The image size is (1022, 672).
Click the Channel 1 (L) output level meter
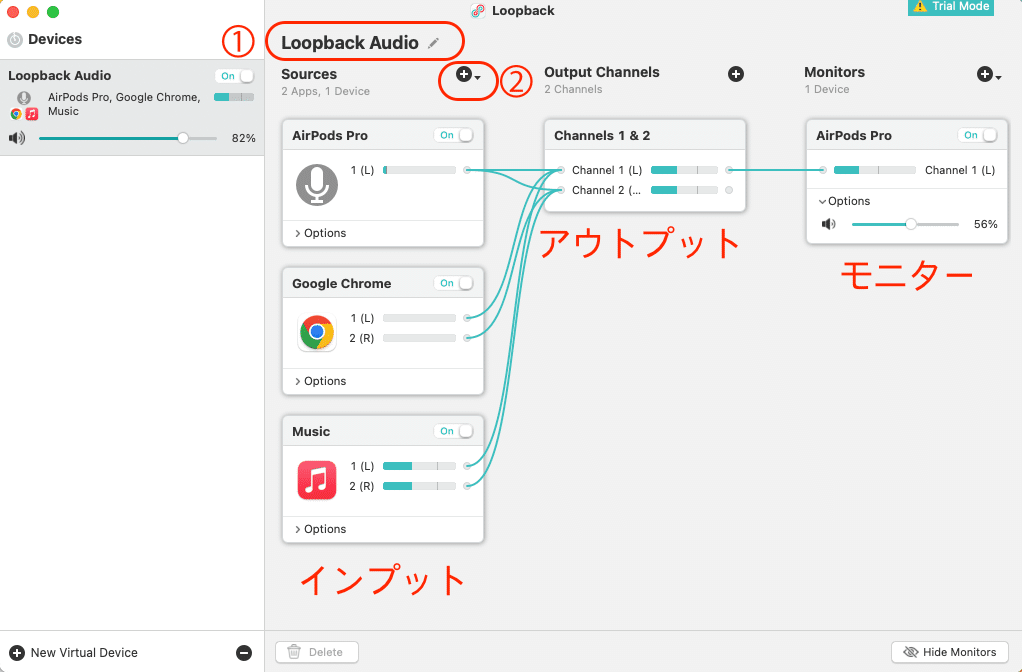684,170
